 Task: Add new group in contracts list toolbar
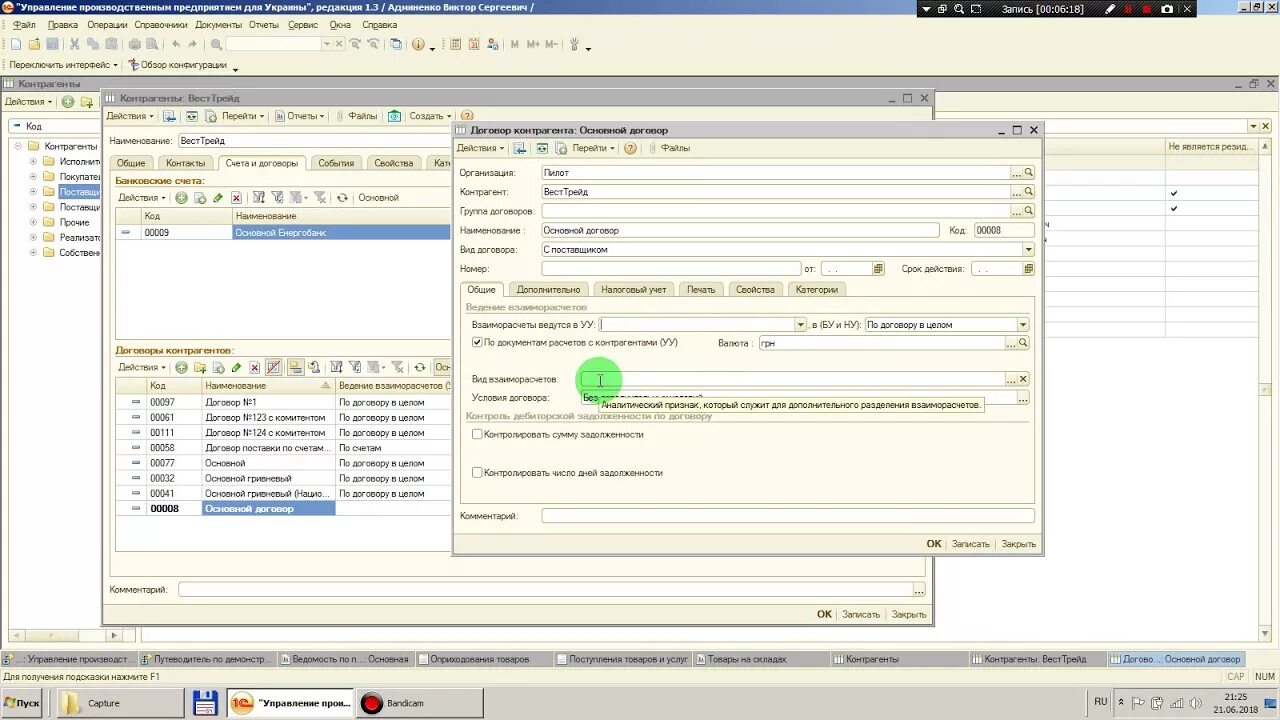200,368
